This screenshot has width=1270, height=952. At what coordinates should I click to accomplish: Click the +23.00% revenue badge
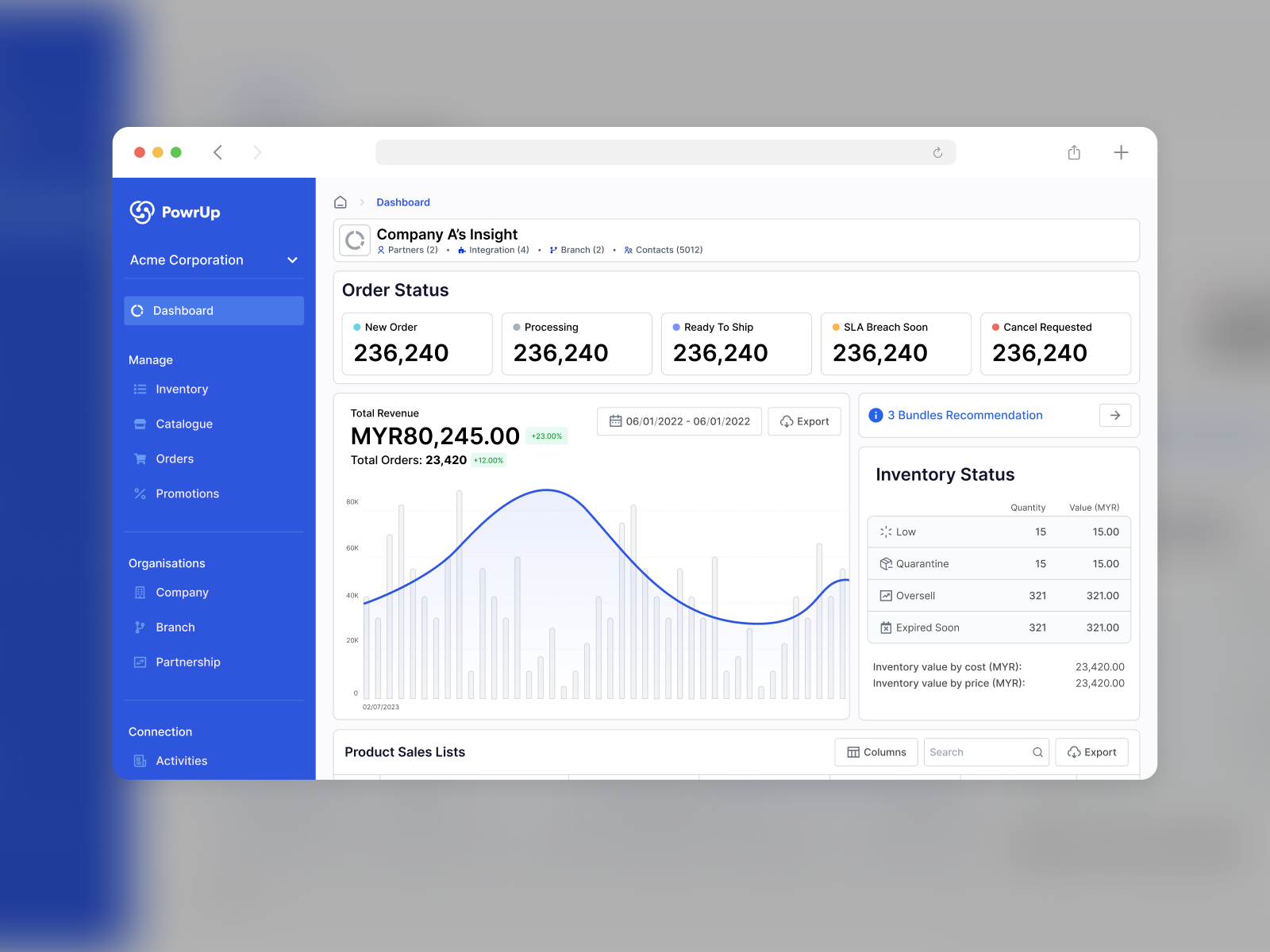coord(547,436)
